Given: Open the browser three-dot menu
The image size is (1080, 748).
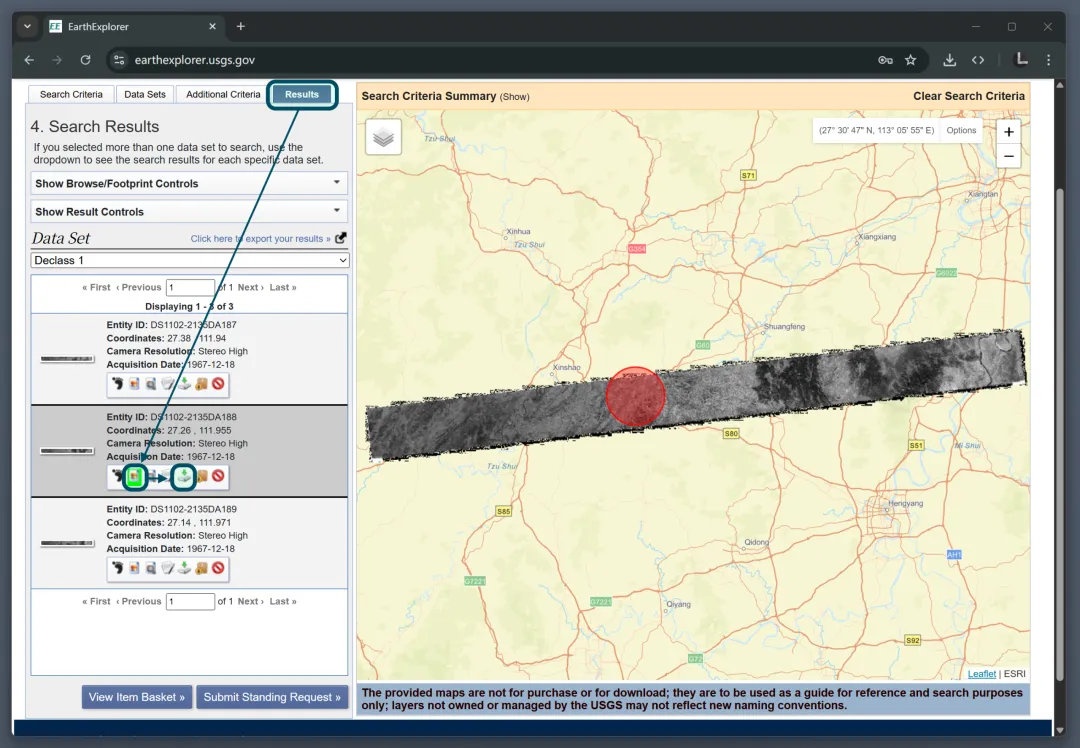Looking at the screenshot, I should (x=1048, y=60).
